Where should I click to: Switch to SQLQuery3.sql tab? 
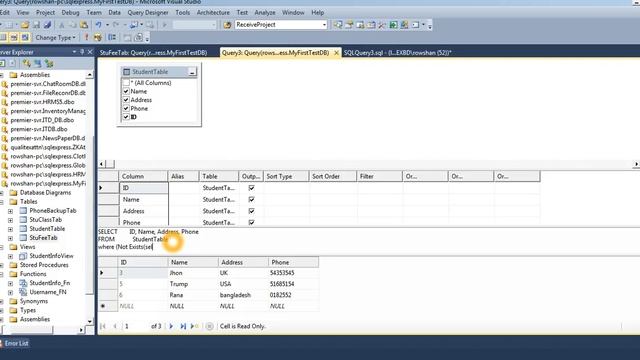397,53
